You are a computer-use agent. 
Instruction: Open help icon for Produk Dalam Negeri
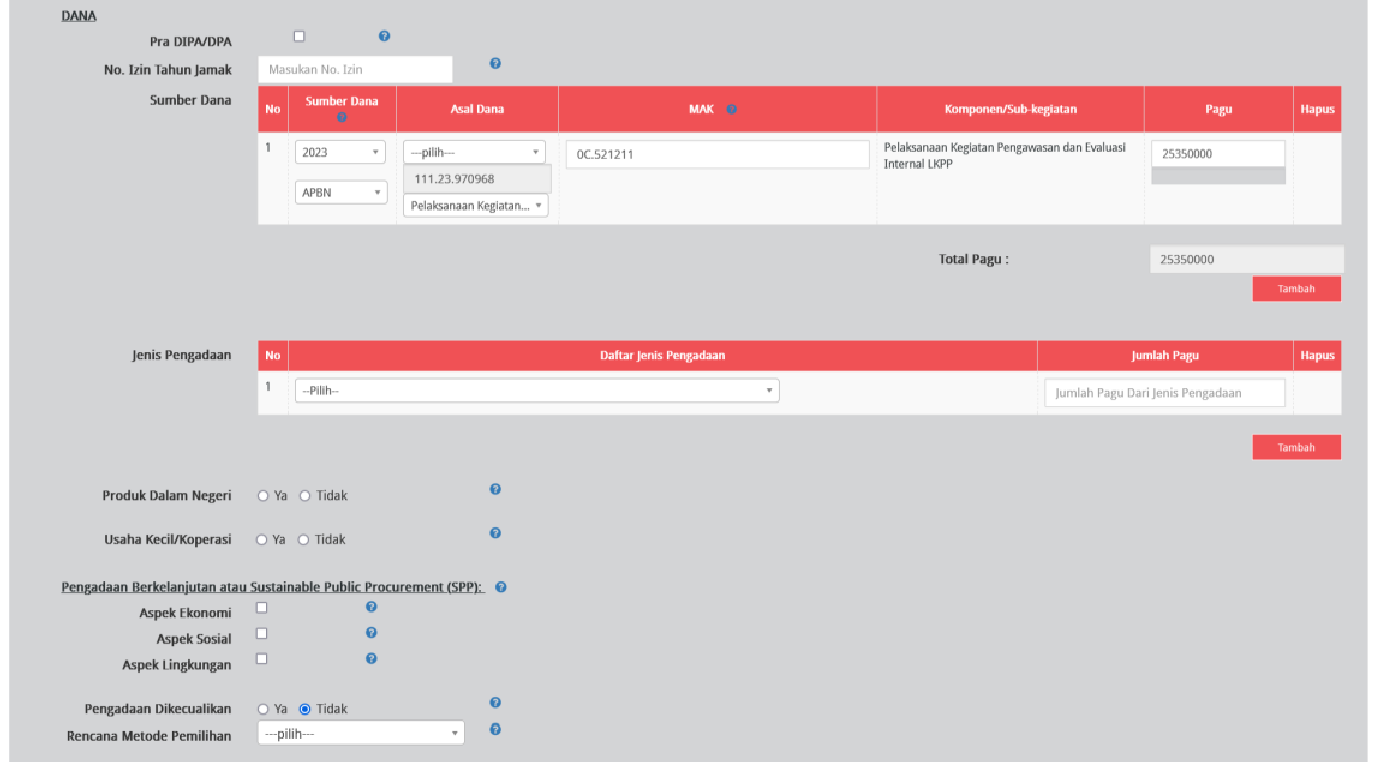[495, 489]
